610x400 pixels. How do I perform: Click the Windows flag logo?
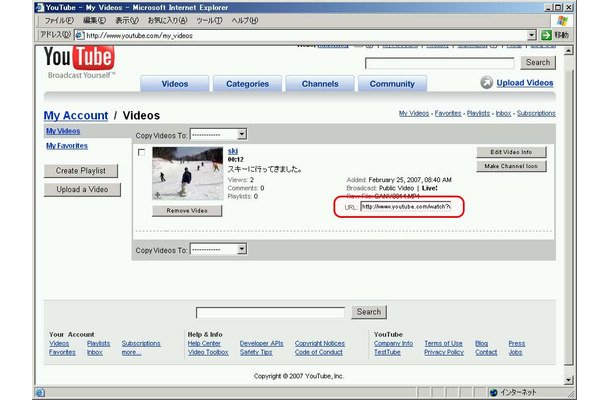click(562, 21)
